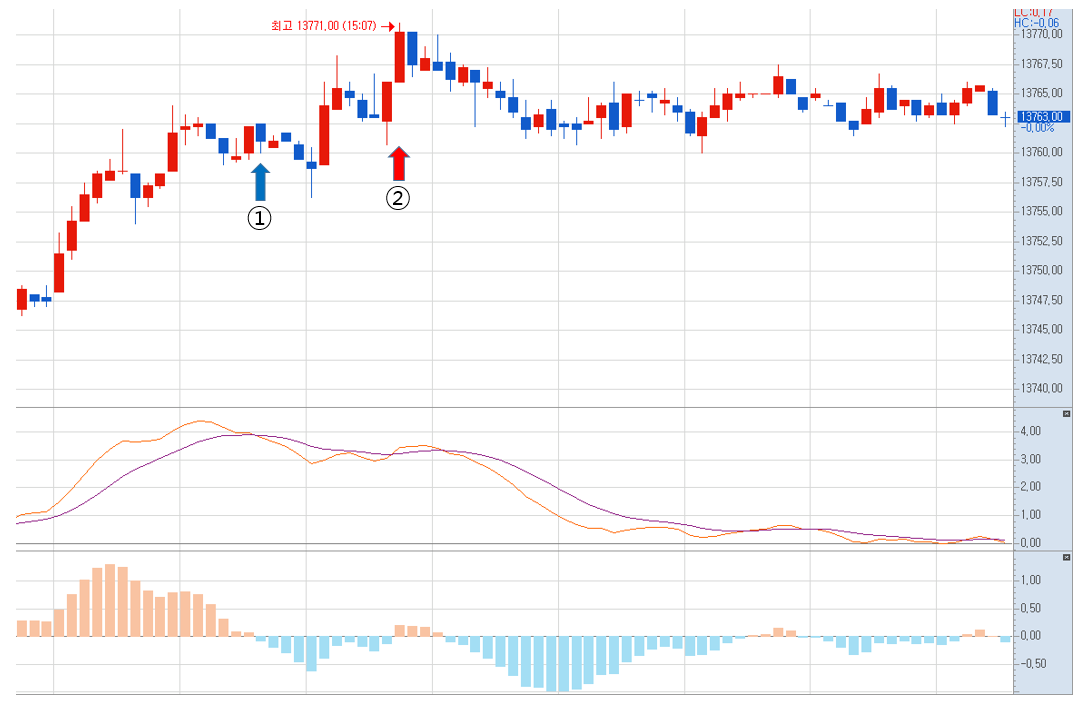
Task: Click the 13740.00 price axis label
Action: [x=1041, y=388]
